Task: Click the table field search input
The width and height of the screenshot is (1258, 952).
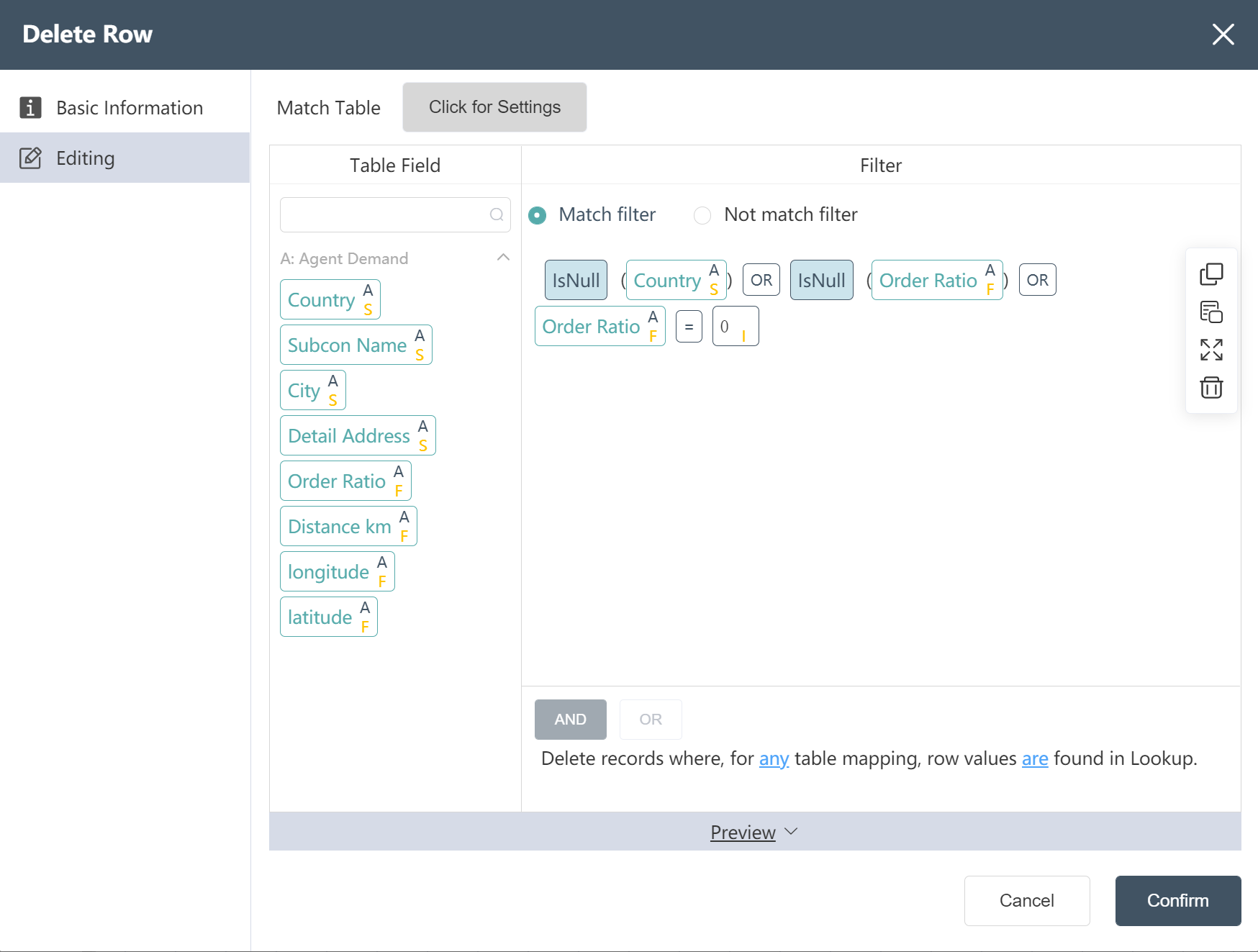Action: click(395, 214)
